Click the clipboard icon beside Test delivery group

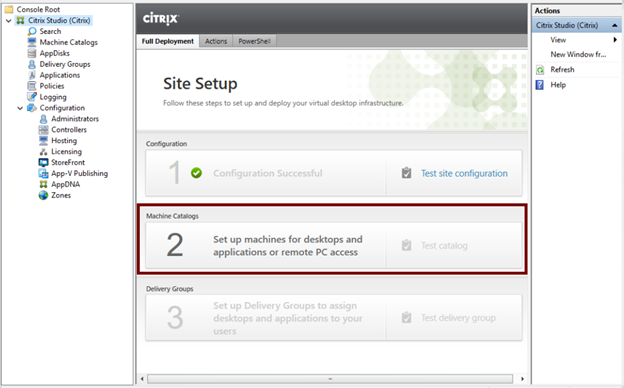(x=406, y=318)
